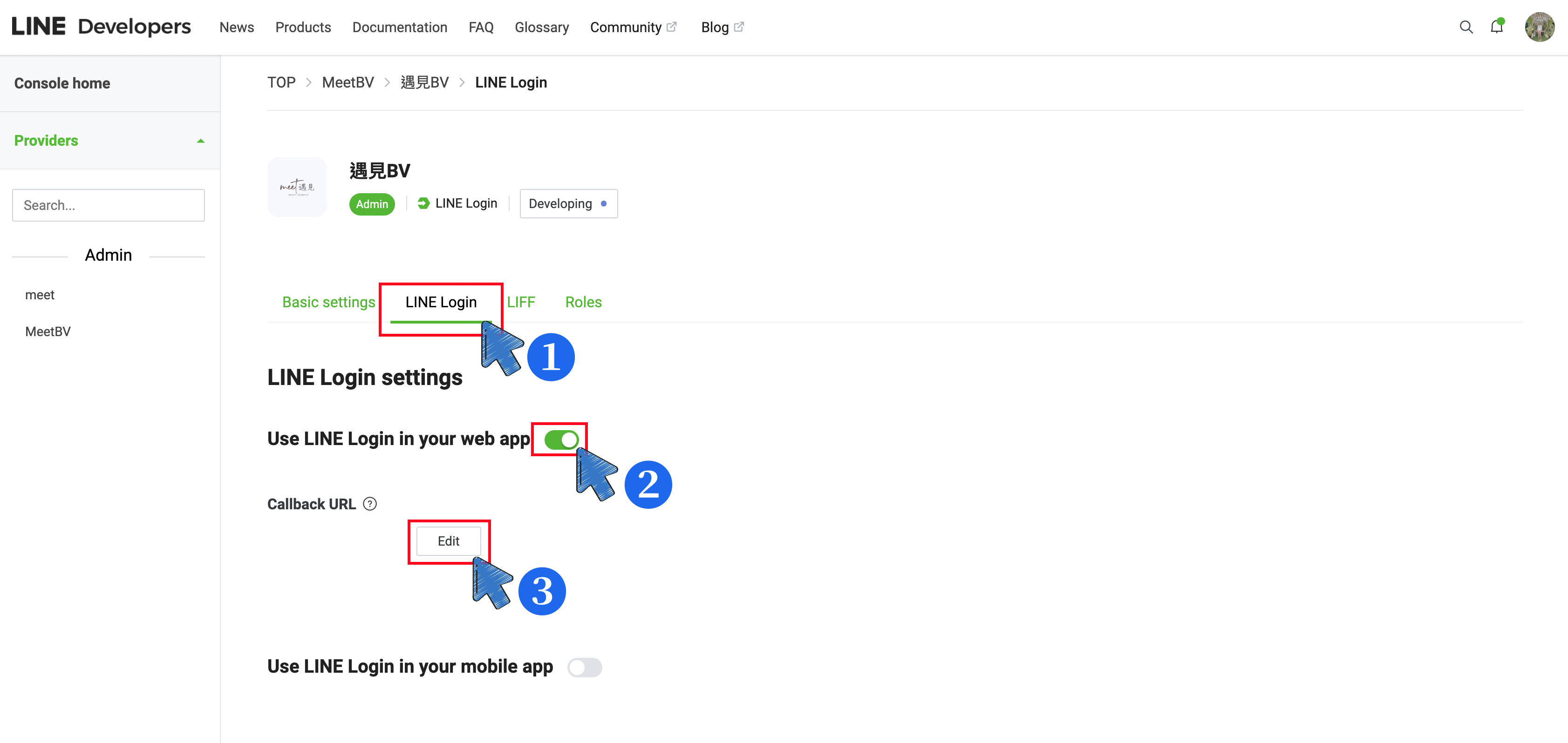Image resolution: width=1568 pixels, height=743 pixels.
Task: Click the Callback URL help icon
Action: (x=369, y=504)
